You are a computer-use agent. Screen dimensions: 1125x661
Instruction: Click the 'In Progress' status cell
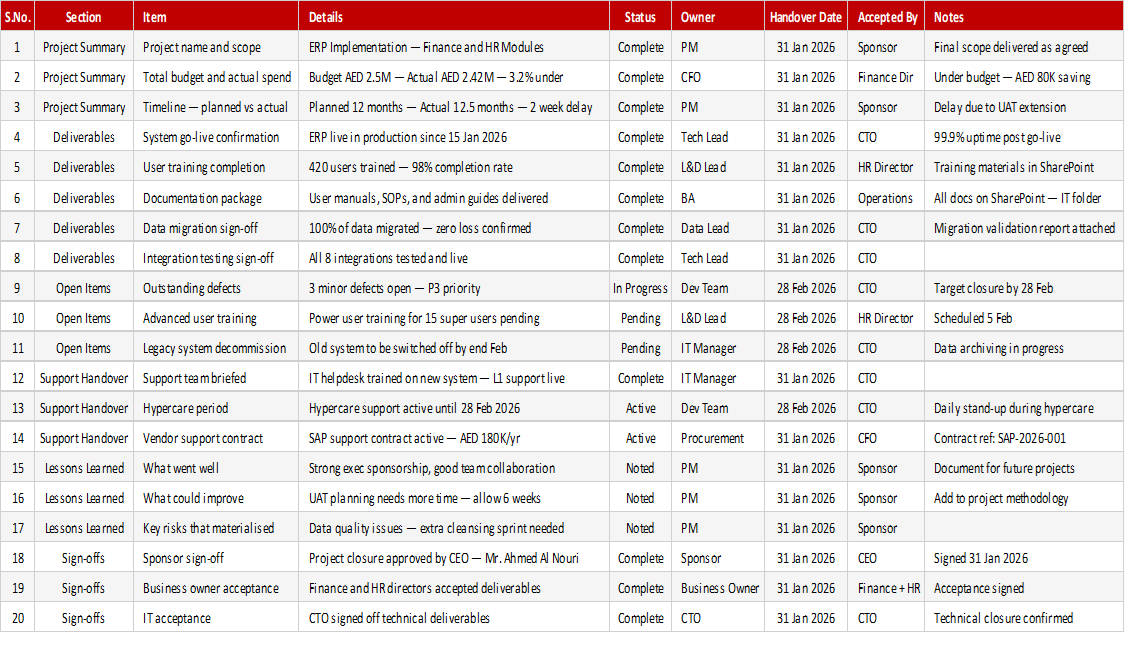[640, 289]
